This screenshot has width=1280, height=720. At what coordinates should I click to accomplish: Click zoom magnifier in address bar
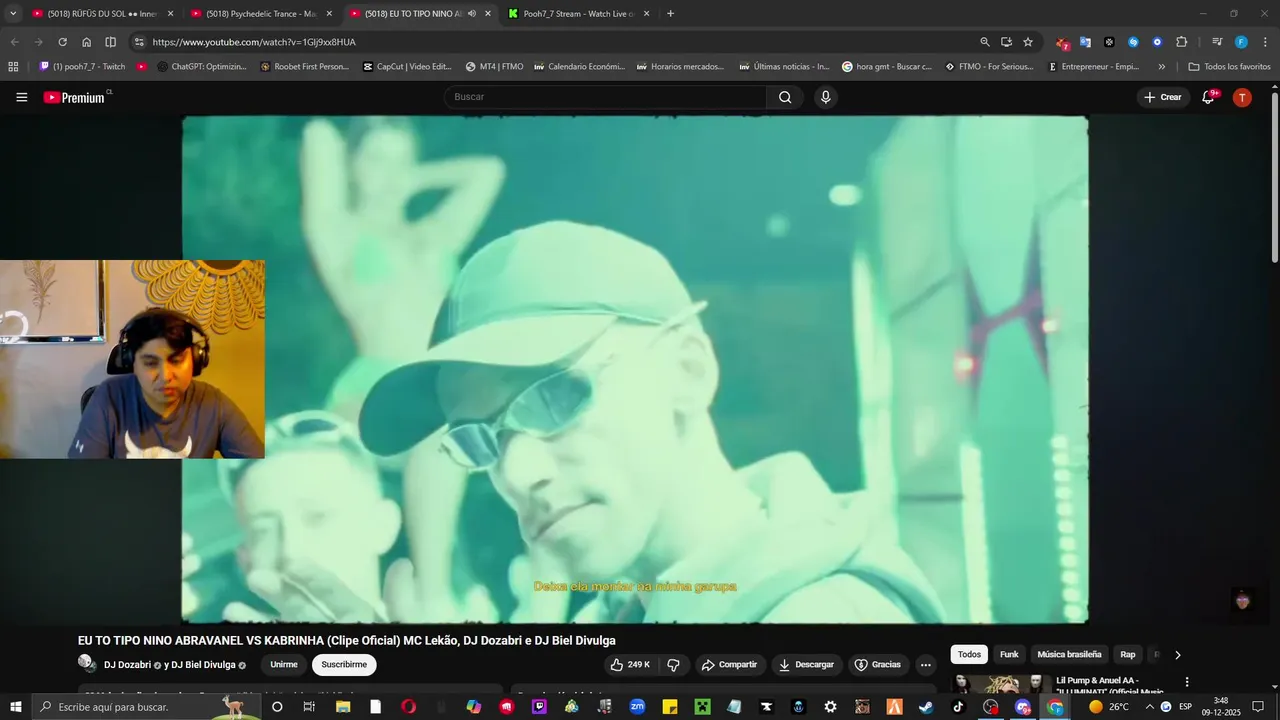[985, 42]
